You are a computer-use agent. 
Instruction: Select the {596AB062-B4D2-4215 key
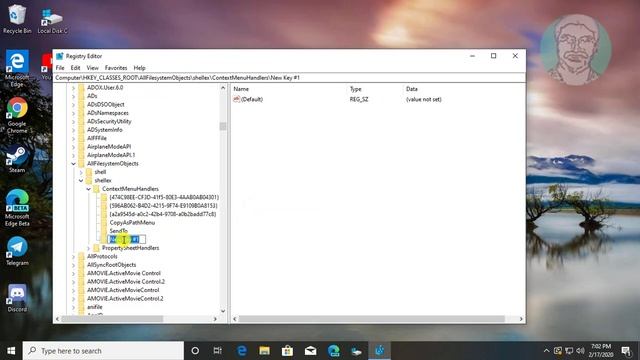(163, 206)
